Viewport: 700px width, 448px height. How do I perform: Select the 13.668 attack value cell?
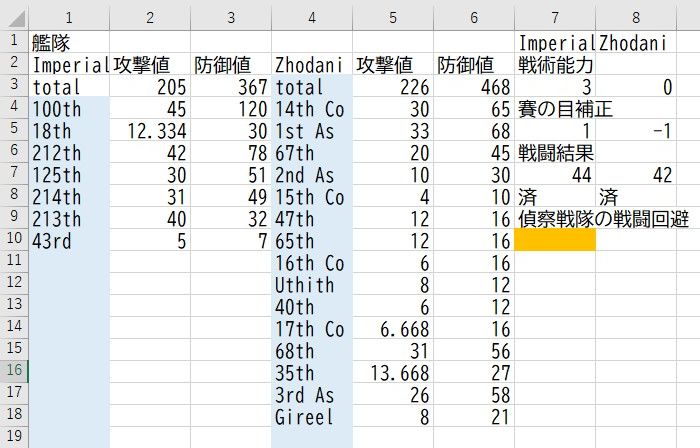393,372
